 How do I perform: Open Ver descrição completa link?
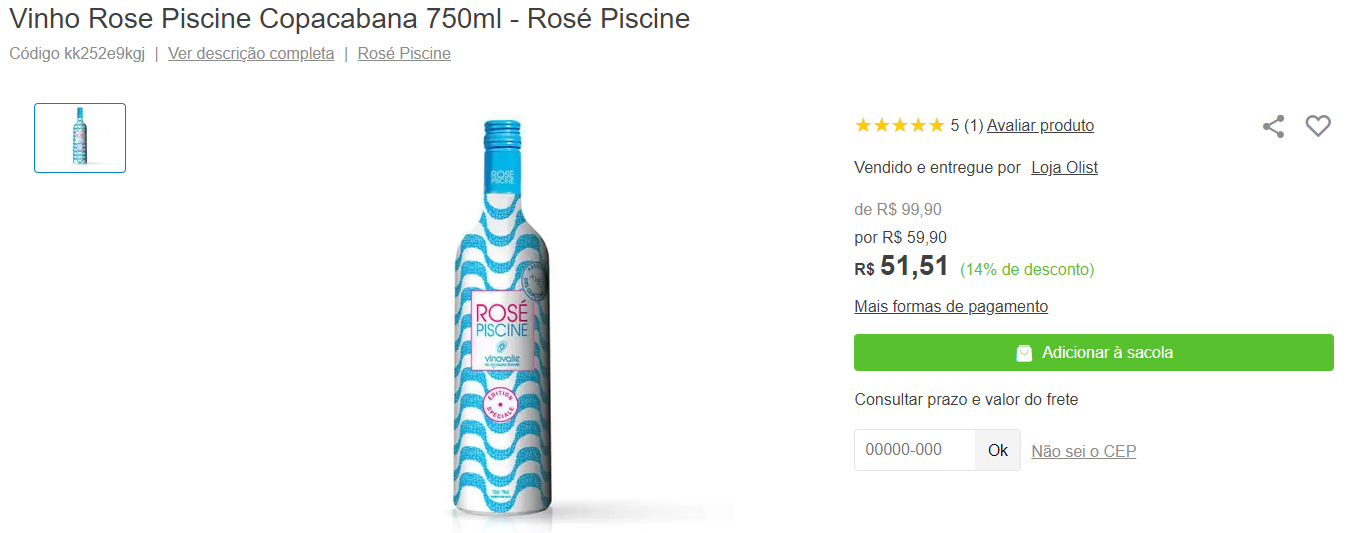(251, 54)
